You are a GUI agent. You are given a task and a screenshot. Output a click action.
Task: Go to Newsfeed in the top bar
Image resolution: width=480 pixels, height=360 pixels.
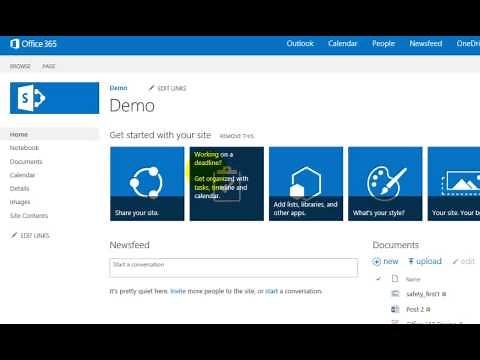(426, 44)
